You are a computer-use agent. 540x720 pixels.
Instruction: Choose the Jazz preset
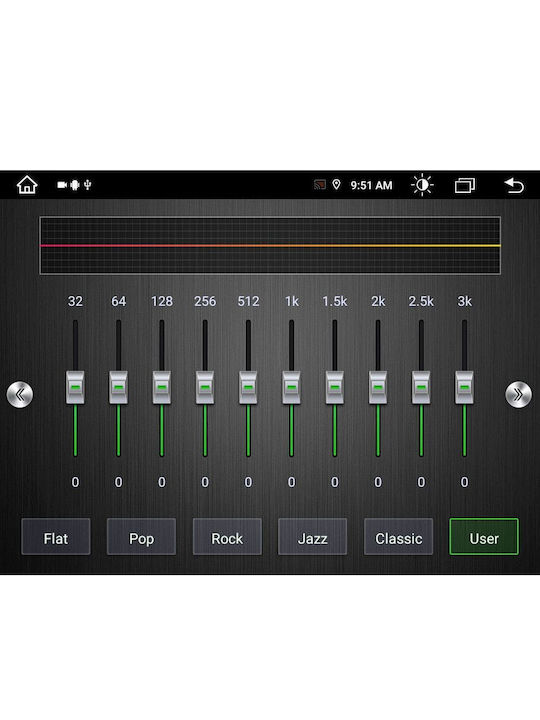(313, 537)
